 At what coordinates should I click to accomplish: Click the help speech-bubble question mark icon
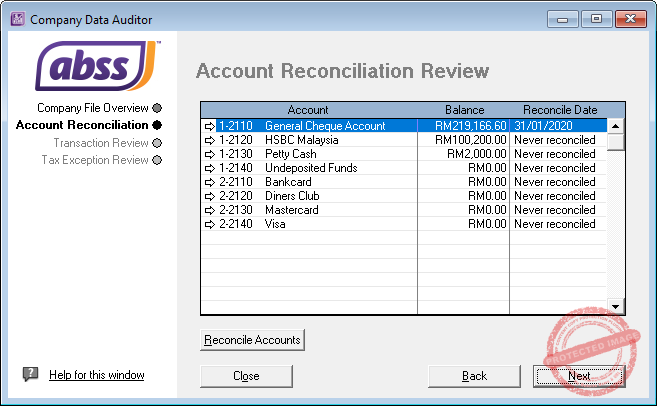[x=30, y=374]
